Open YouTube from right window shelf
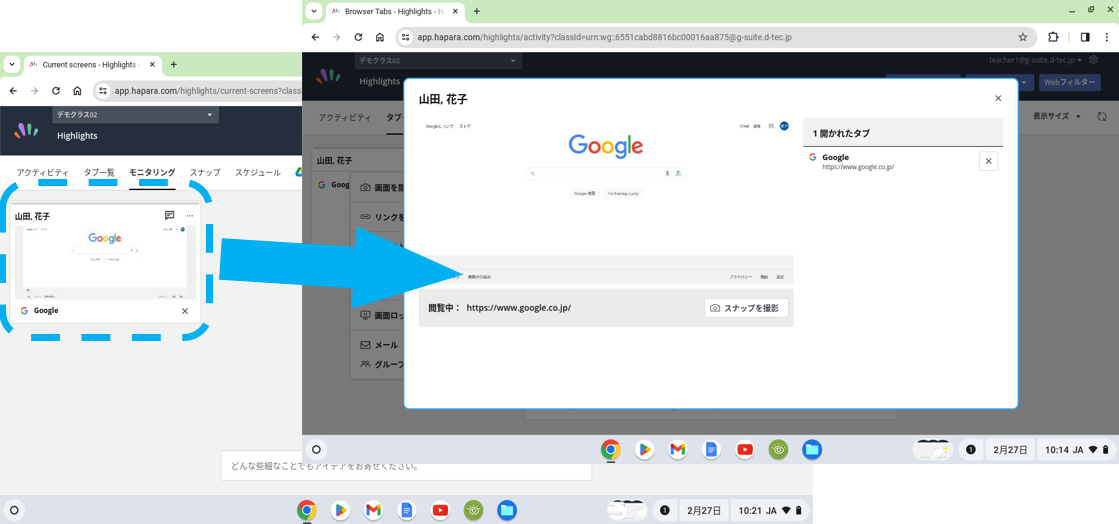The image size is (1119, 524). 745,449
